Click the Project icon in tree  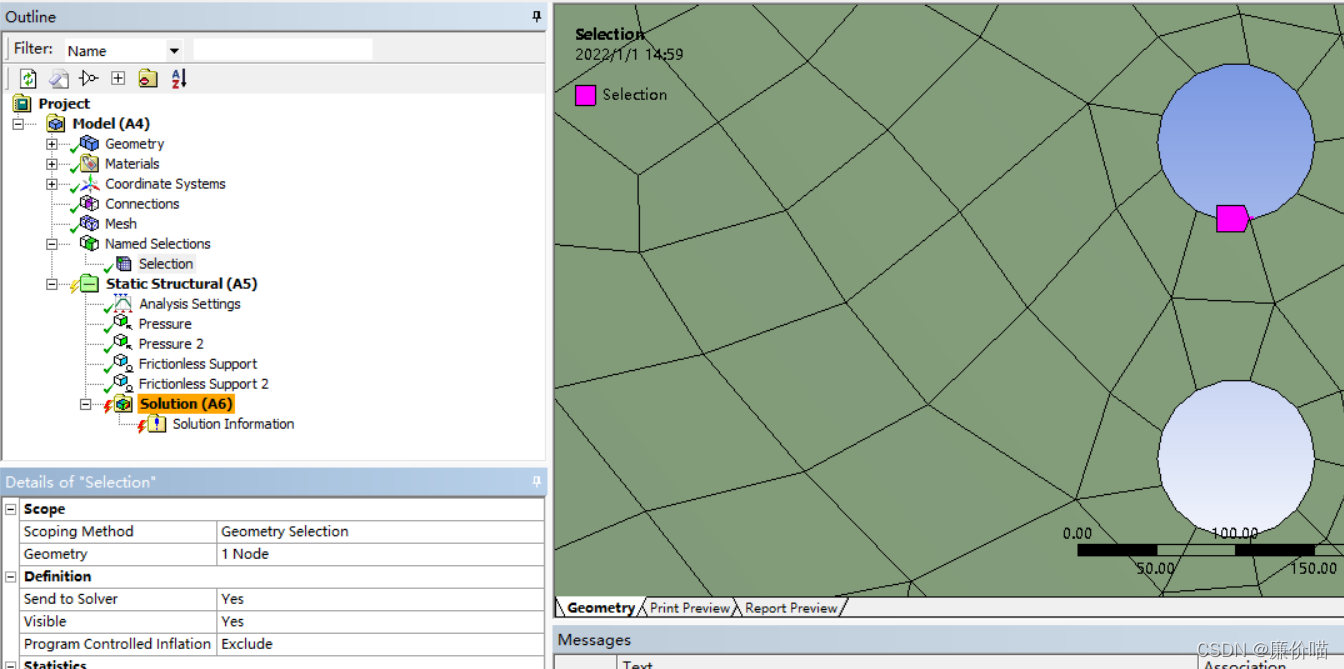point(22,104)
